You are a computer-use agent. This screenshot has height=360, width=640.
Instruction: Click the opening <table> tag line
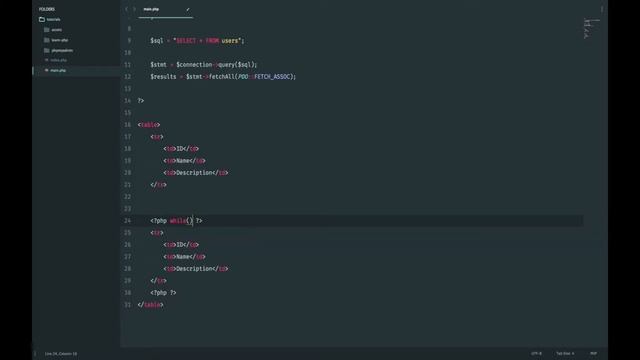point(149,124)
